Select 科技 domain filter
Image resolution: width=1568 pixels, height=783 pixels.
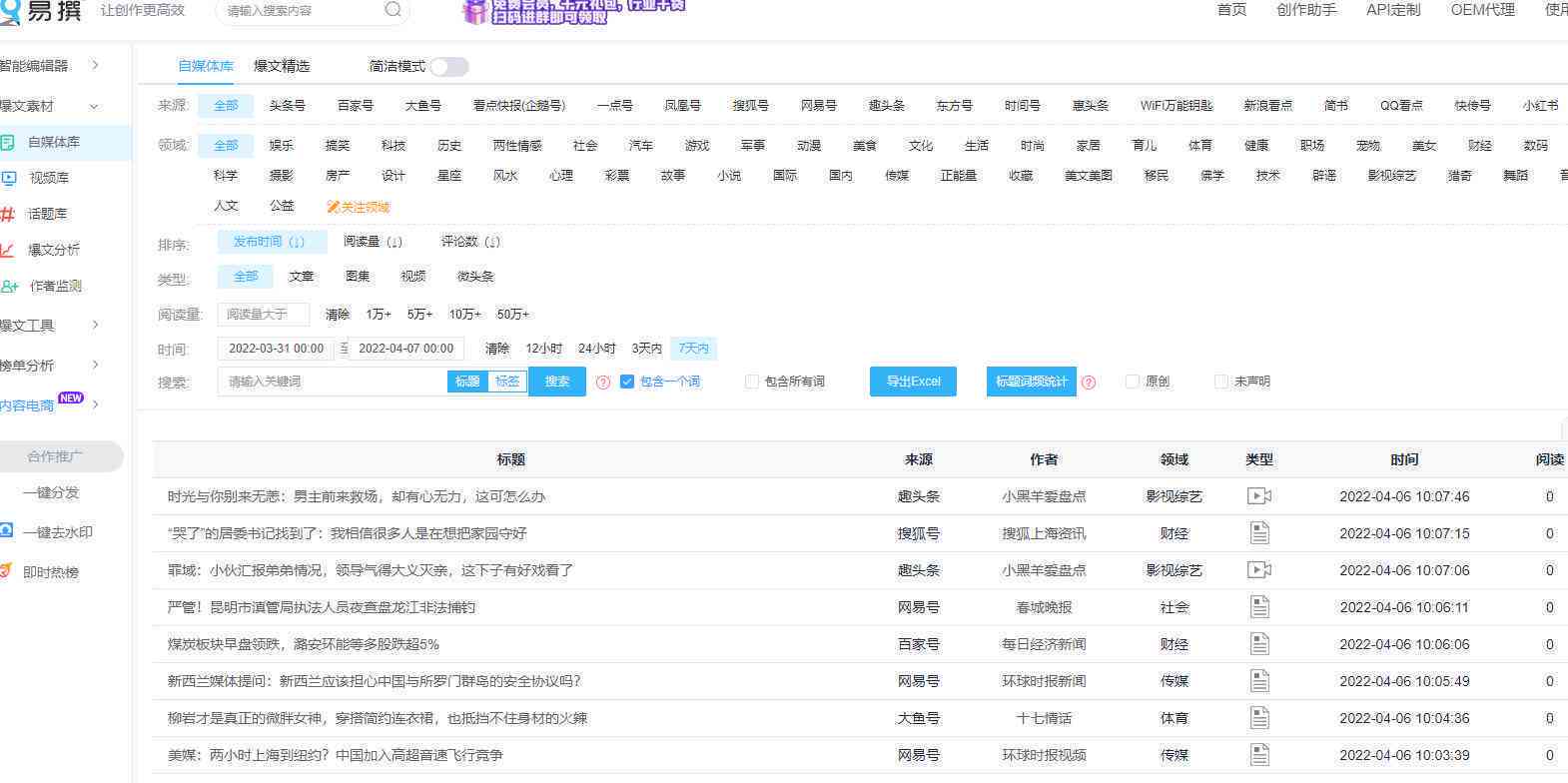click(393, 146)
